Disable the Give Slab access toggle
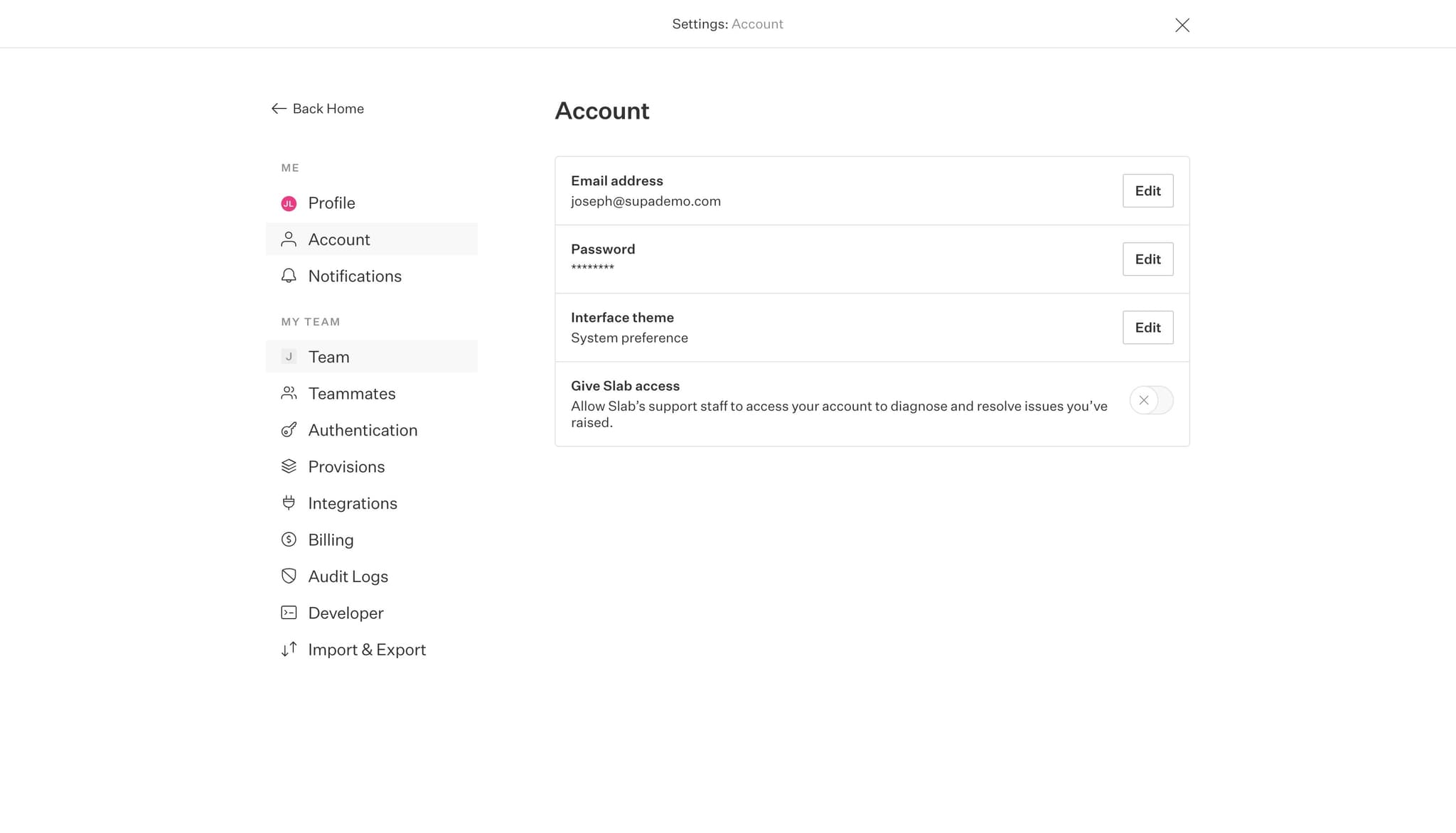The width and height of the screenshot is (1456, 833). [1150, 400]
